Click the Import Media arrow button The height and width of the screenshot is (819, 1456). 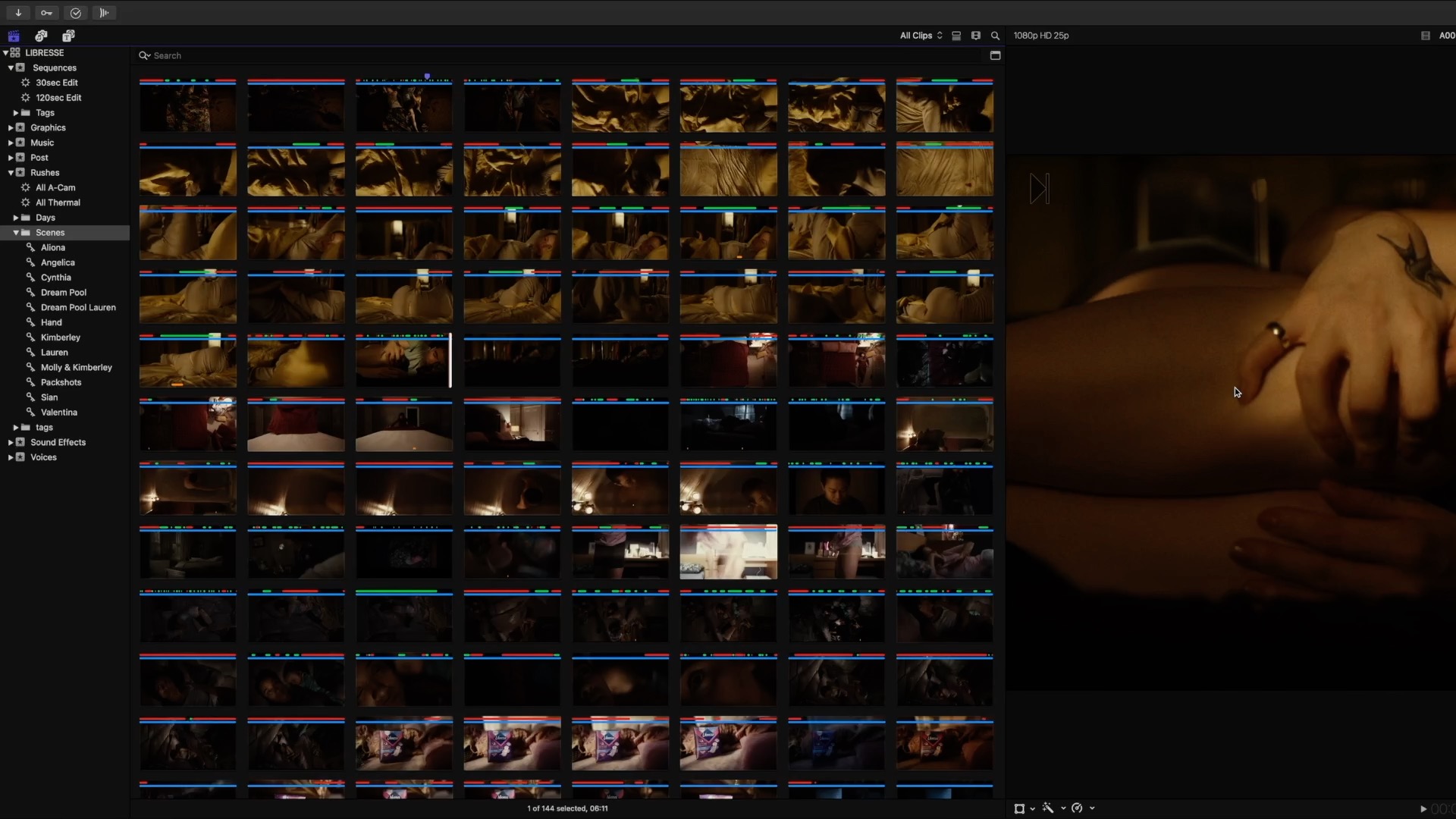pos(18,13)
